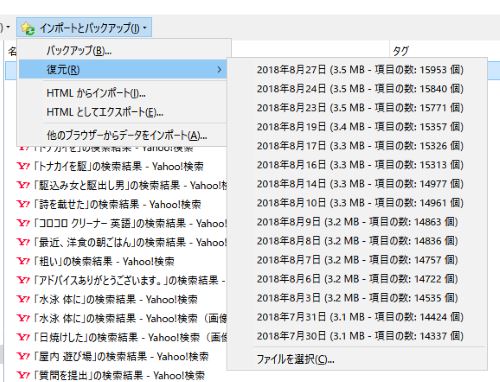
Task: Restore backup dated 2018年8月3日
Action: point(357,298)
